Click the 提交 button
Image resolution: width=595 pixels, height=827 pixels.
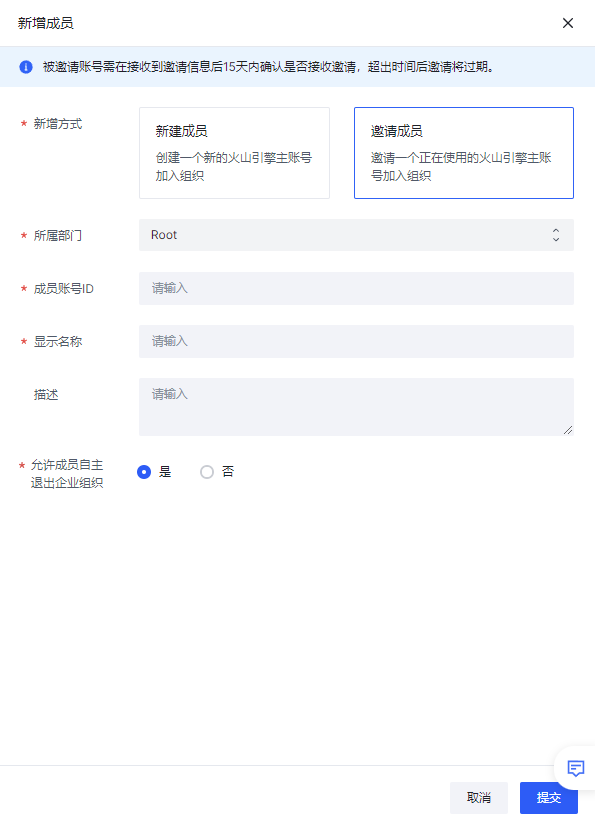[x=549, y=797]
